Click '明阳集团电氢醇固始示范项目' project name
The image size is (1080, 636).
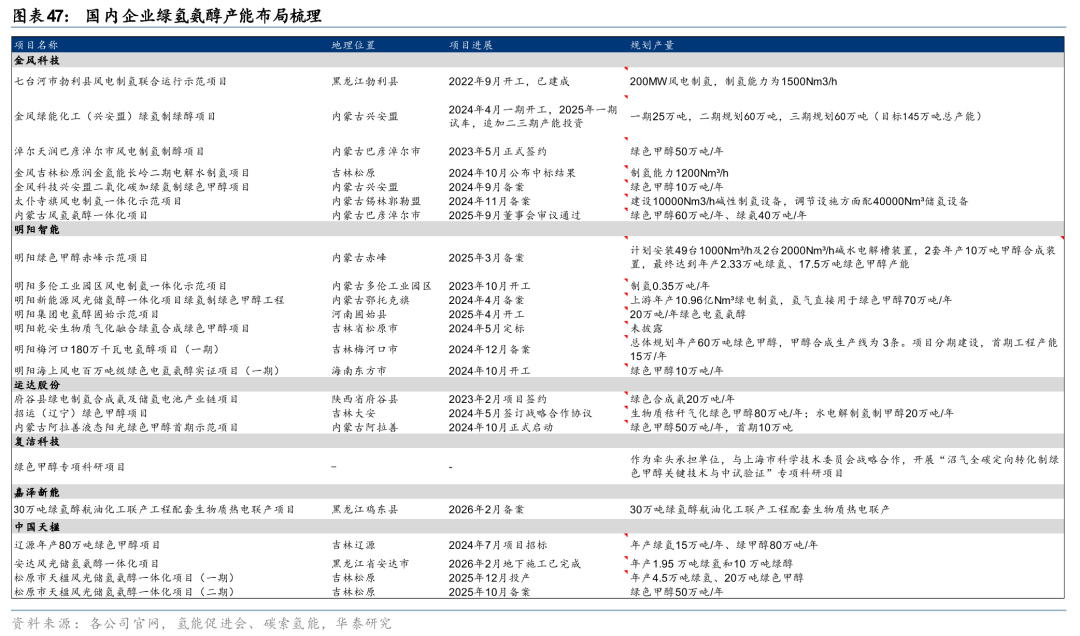tap(87, 314)
